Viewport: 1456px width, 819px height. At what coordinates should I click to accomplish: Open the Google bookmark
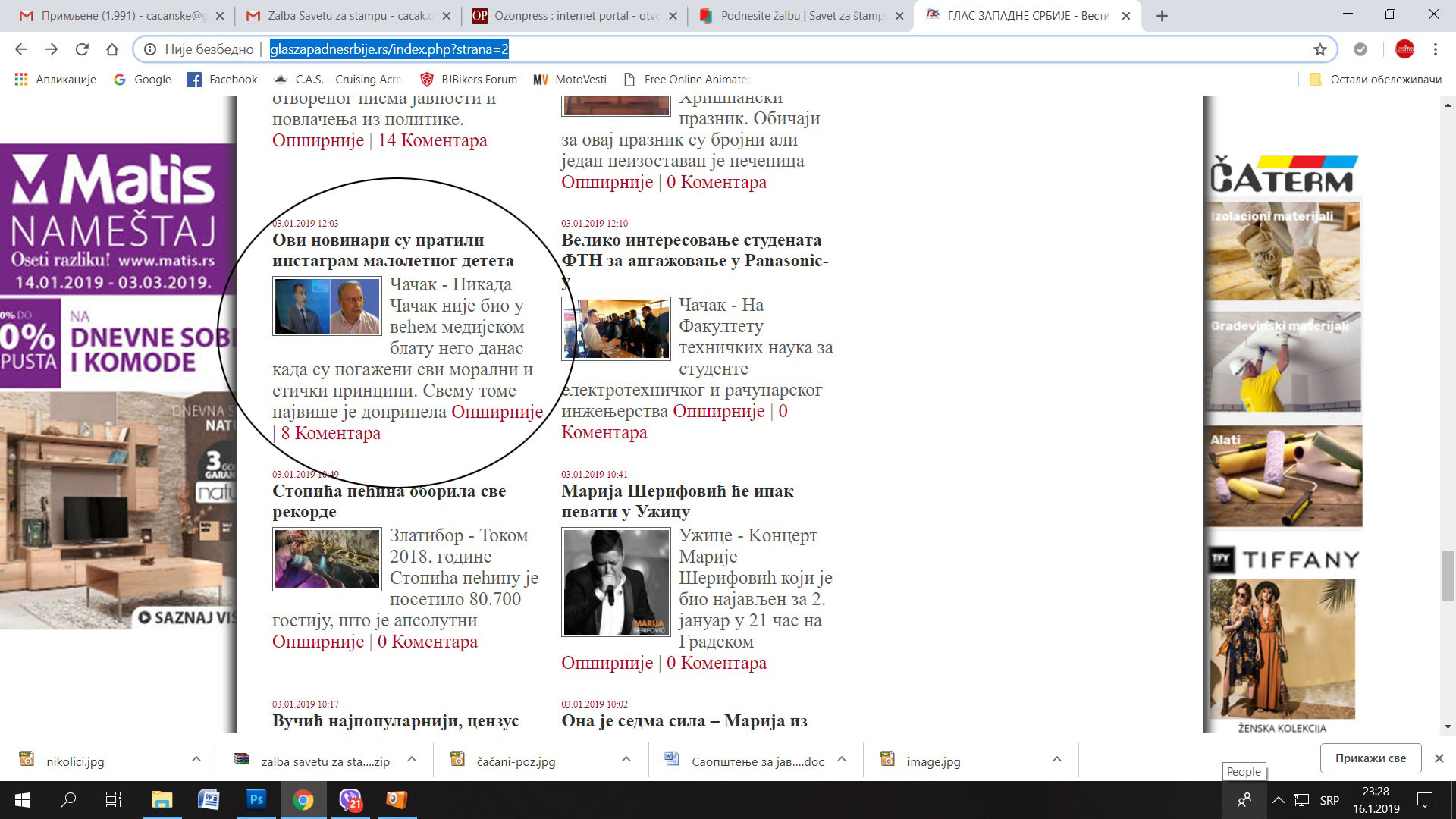[x=143, y=79]
